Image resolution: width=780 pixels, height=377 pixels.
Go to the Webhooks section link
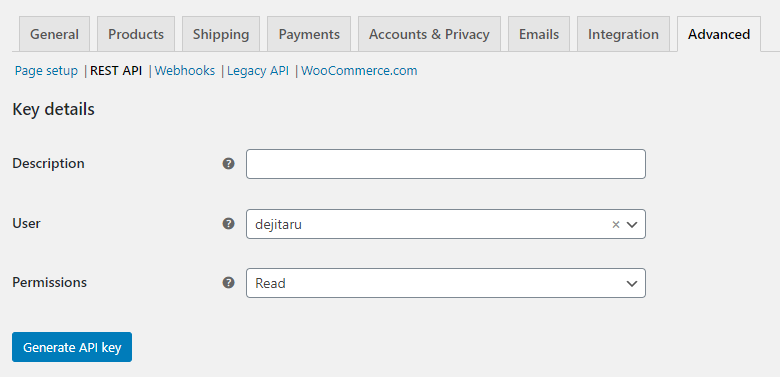click(x=185, y=71)
